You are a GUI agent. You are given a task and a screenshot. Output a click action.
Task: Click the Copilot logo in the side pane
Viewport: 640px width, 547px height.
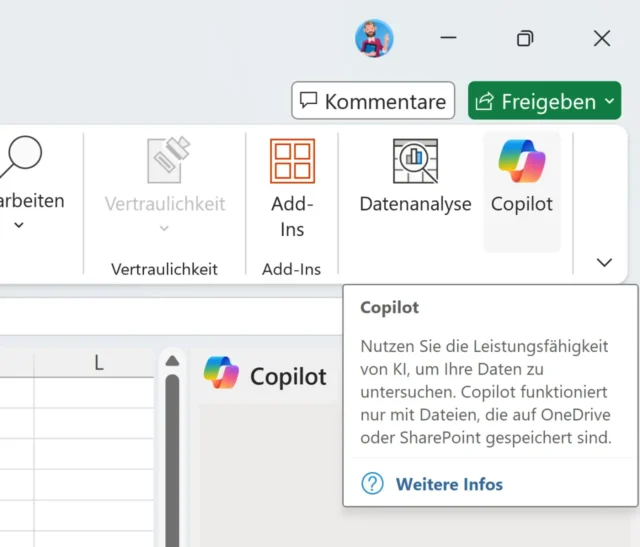tap(222, 375)
